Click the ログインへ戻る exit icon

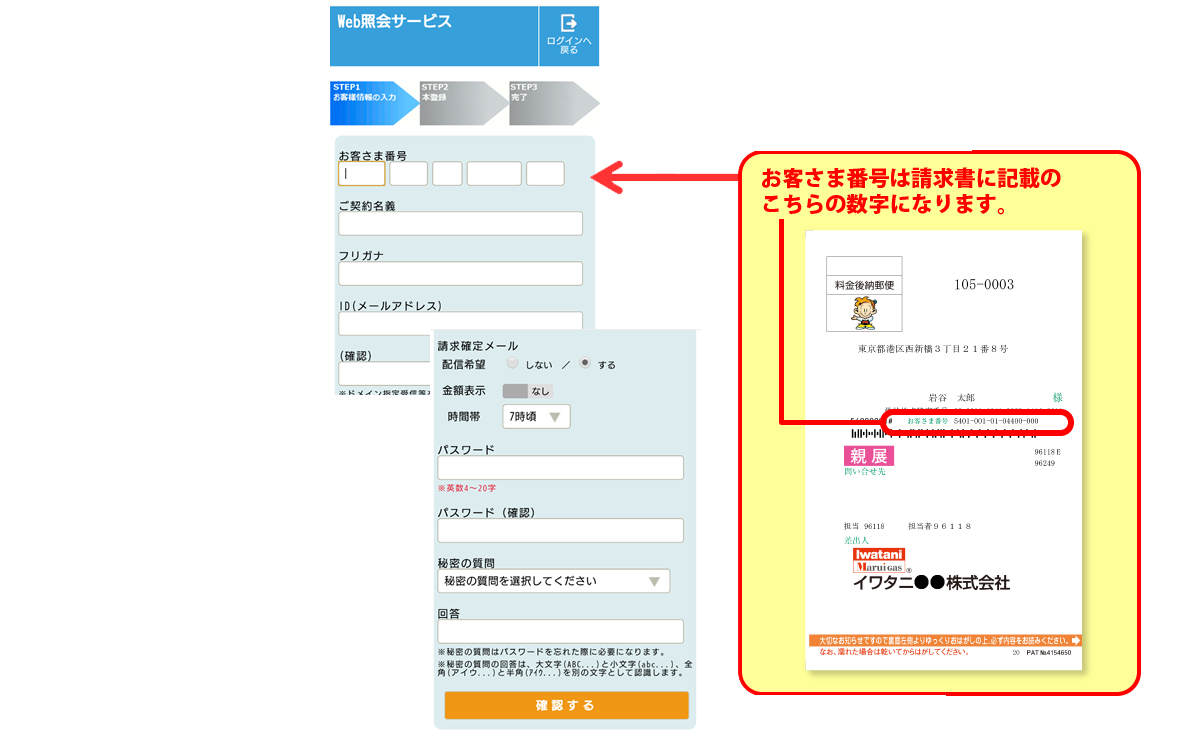point(568,23)
